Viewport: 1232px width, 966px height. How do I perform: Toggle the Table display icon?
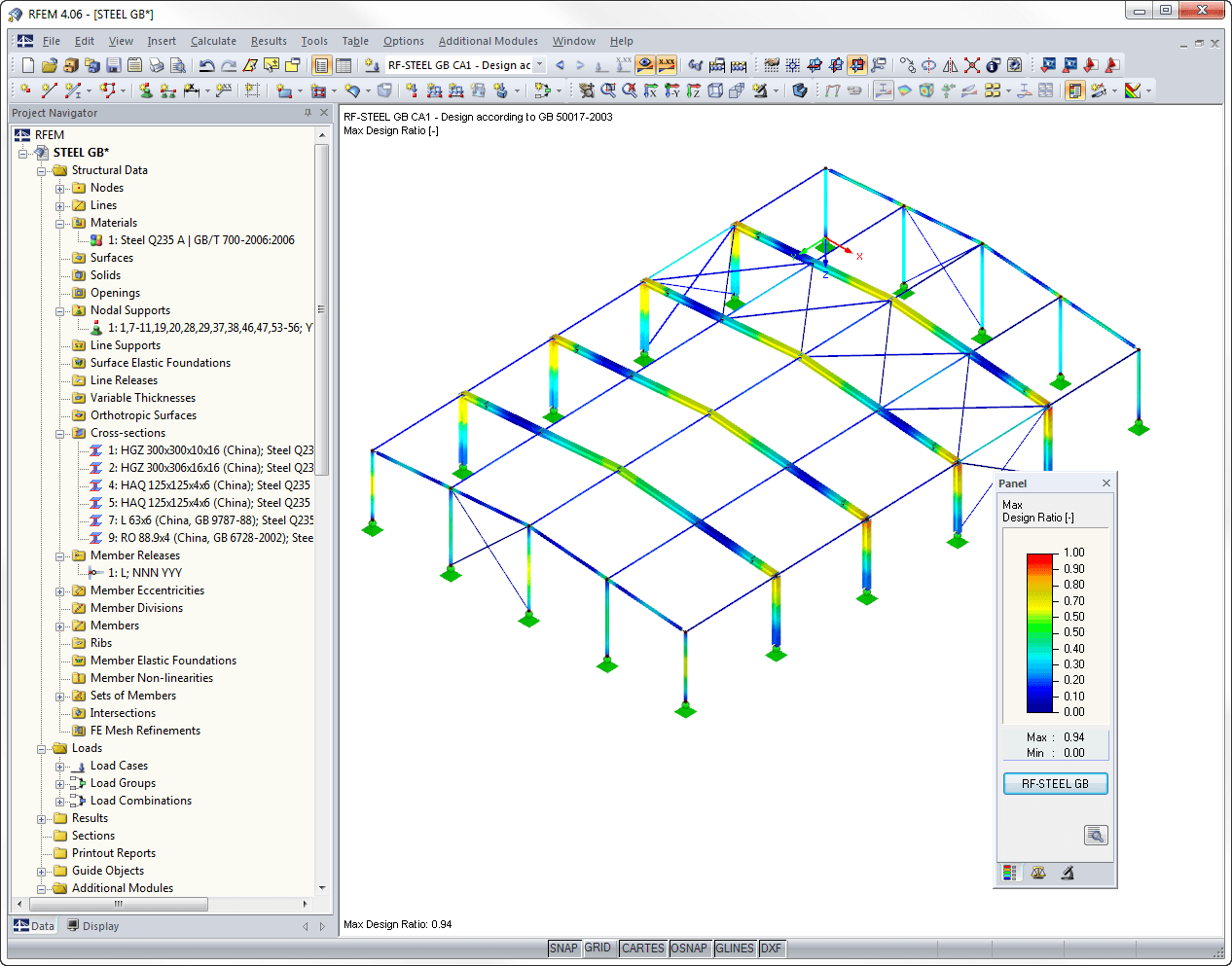(344, 65)
